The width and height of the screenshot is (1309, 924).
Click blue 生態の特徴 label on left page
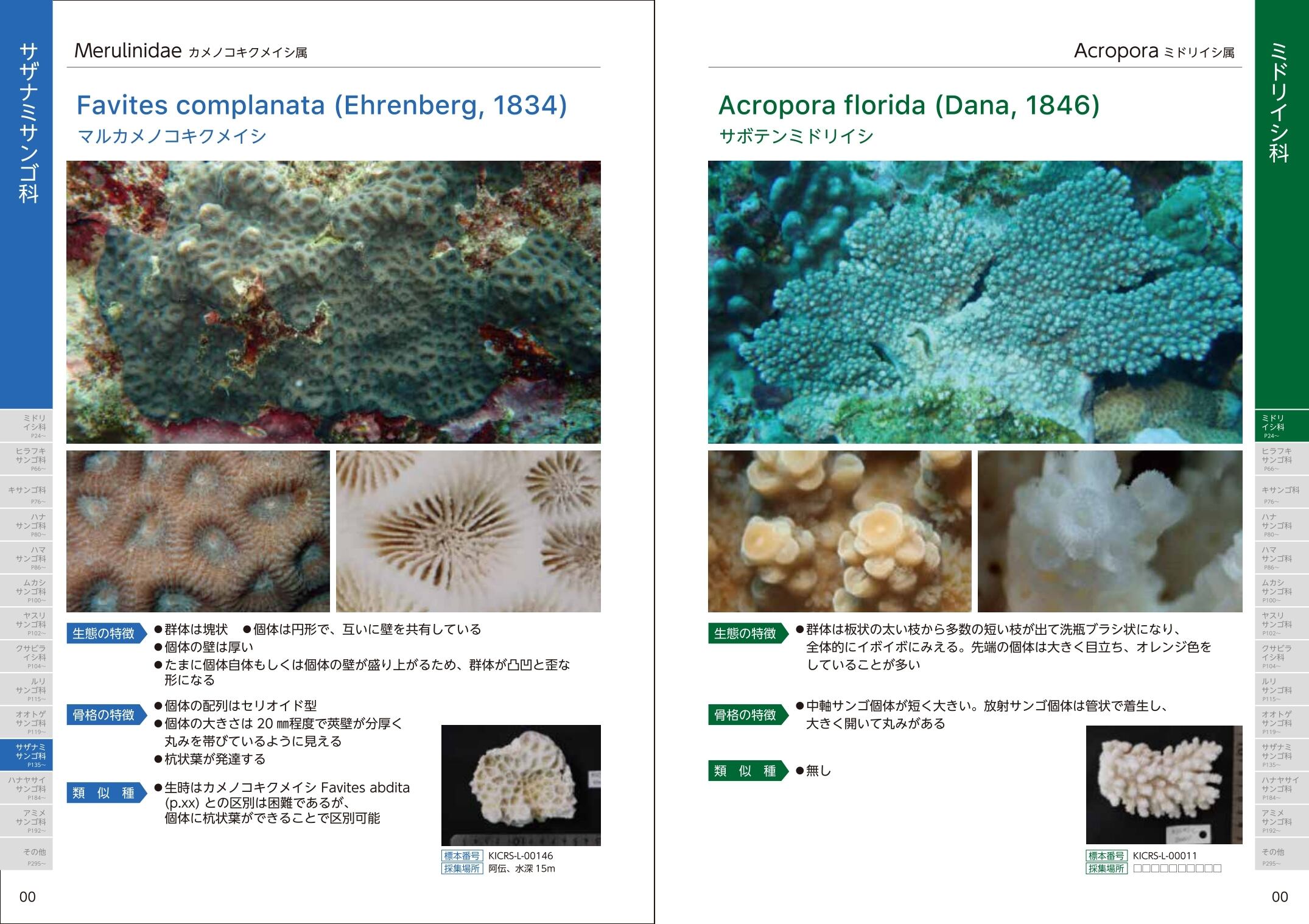pos(105,634)
